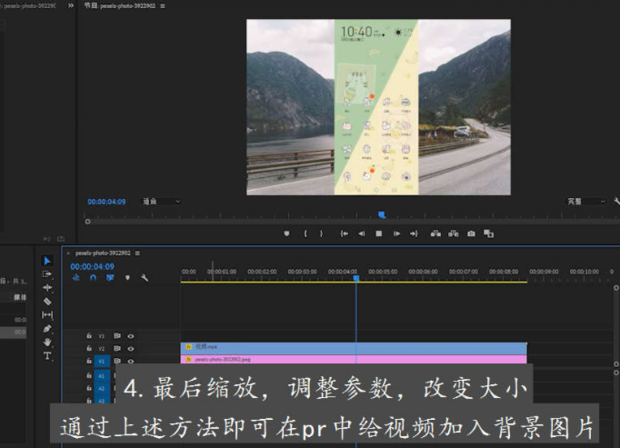Toggle A1 track targeting
This screenshot has height=448, width=620.
102,376
